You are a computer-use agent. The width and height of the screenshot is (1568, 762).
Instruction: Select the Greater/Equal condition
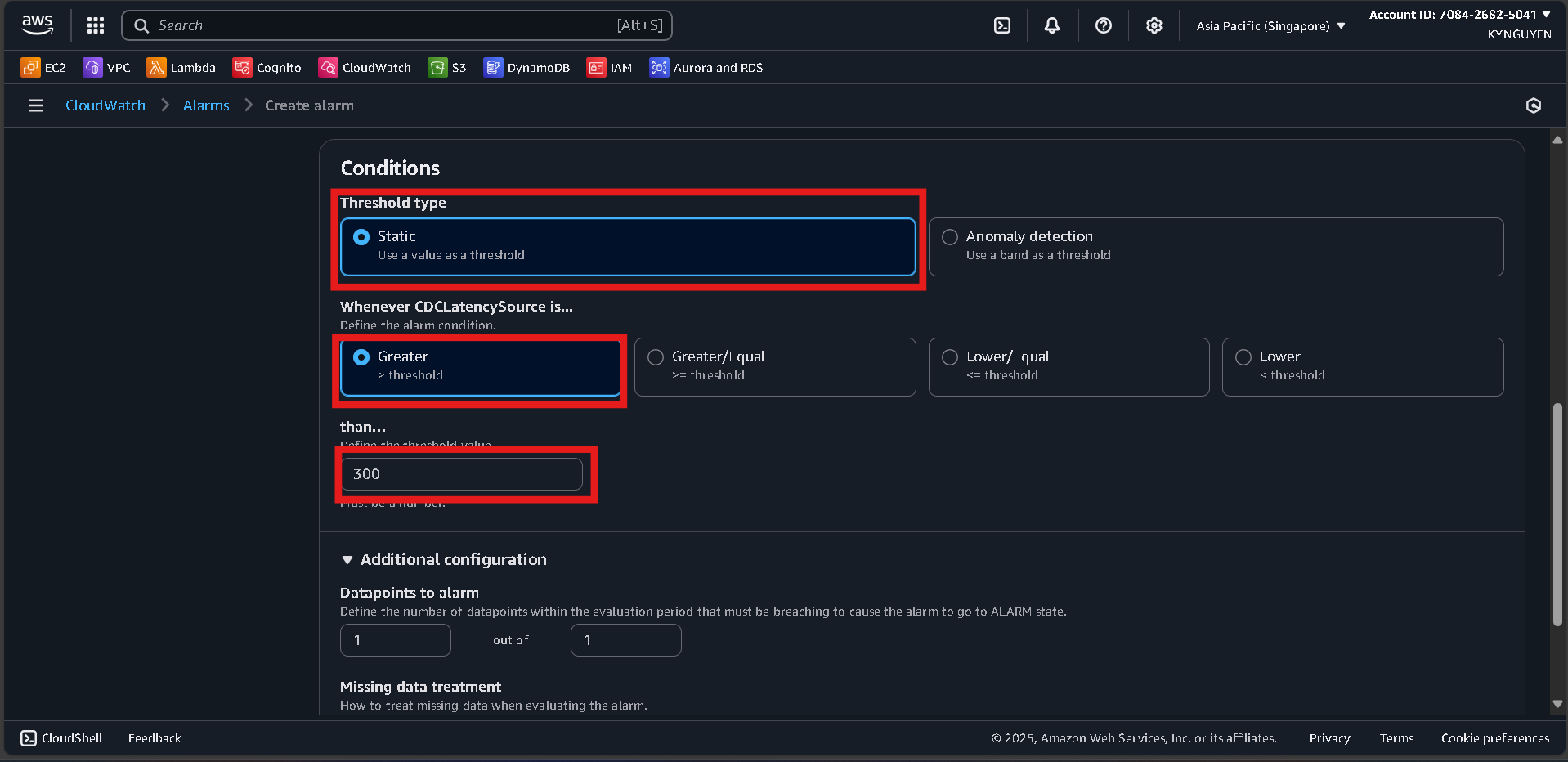point(655,356)
